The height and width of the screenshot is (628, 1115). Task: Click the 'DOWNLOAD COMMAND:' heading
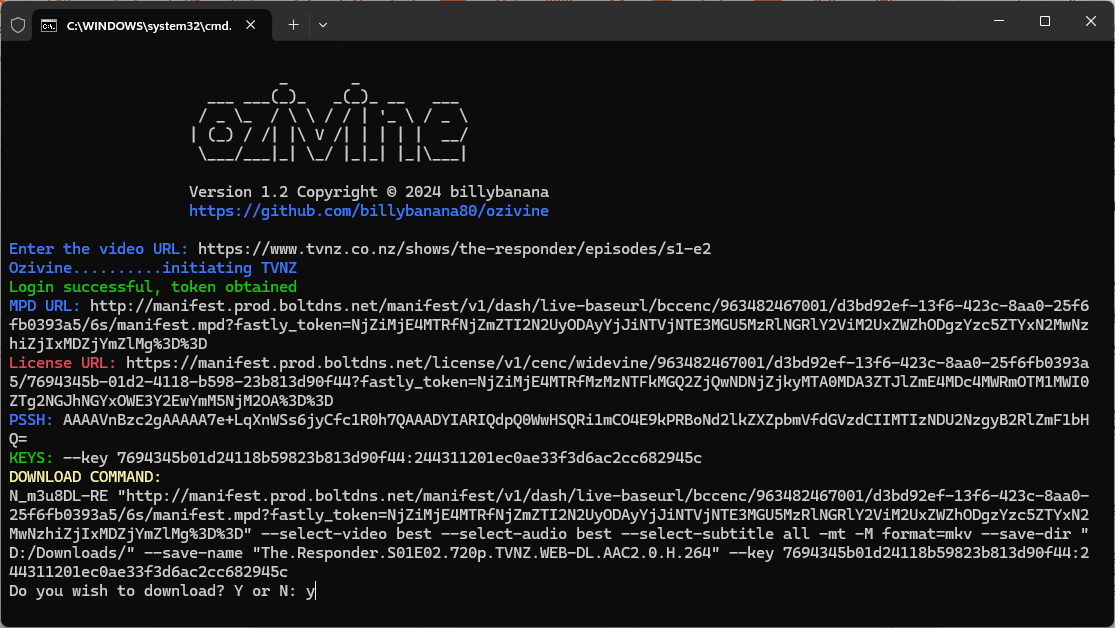85,477
